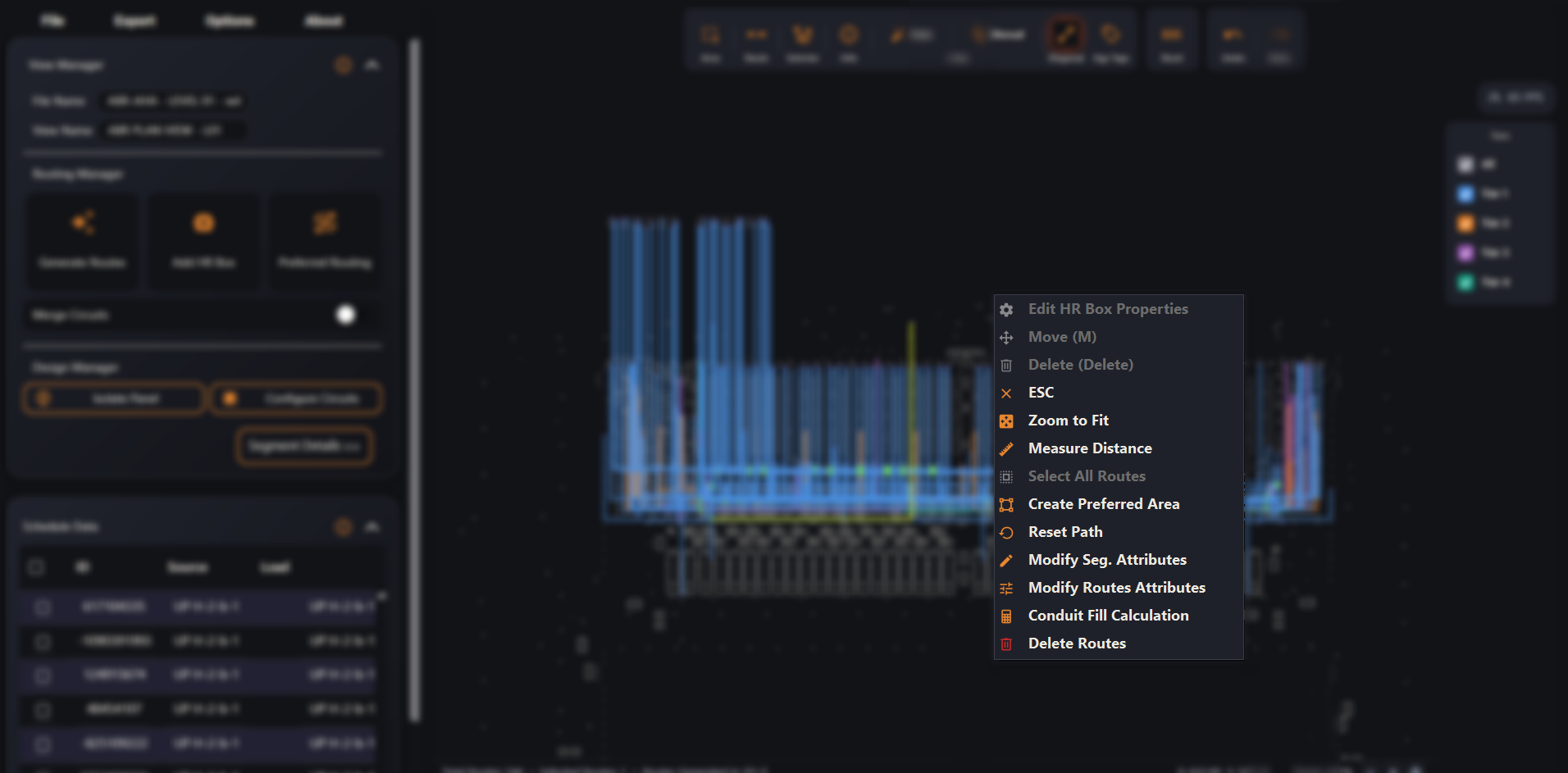Toggle the orange tier checkbox in legend
Viewport: 1568px width, 773px height.
tap(1465, 223)
